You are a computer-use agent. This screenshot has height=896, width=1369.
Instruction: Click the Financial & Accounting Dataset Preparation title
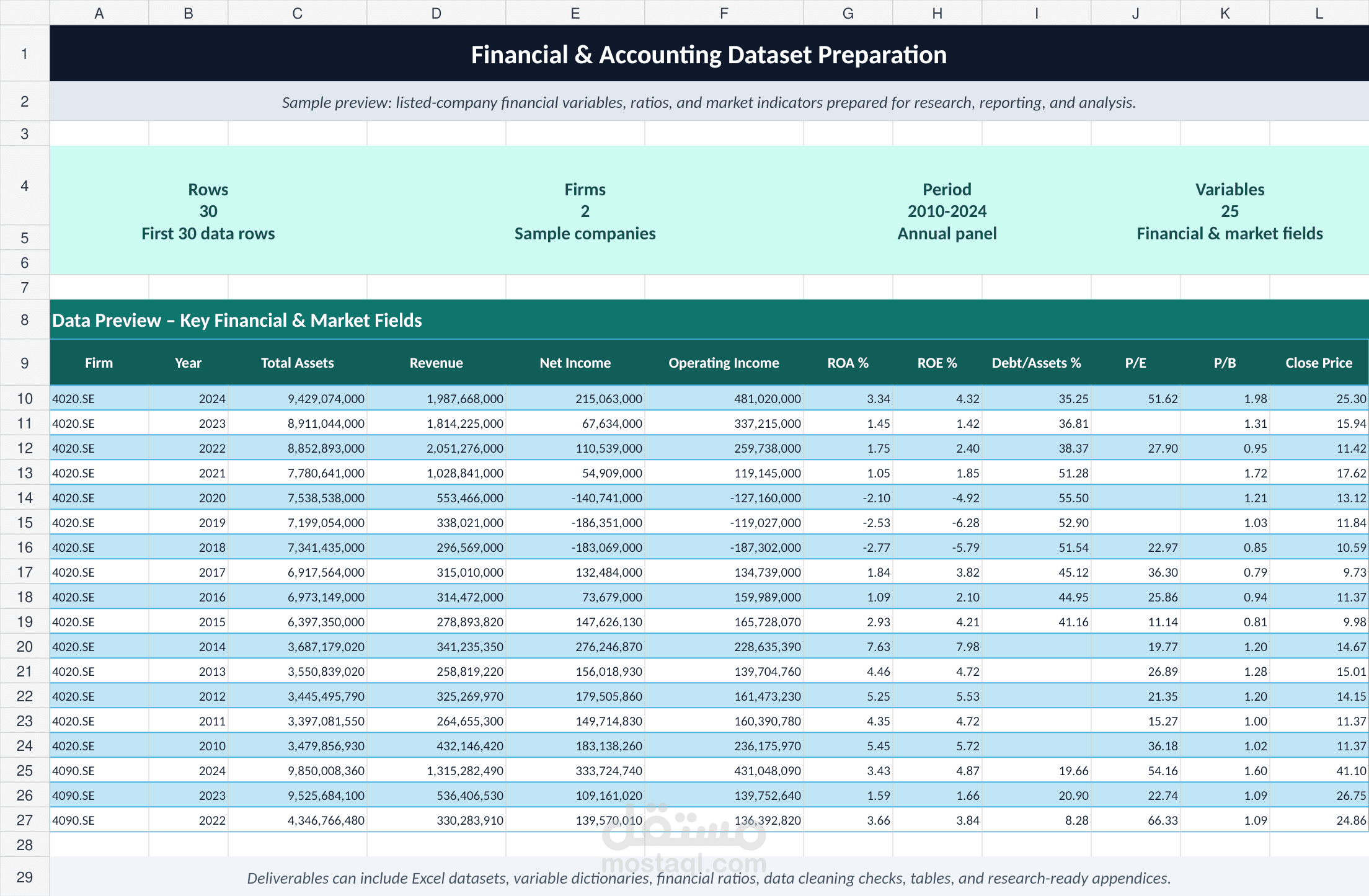click(709, 55)
